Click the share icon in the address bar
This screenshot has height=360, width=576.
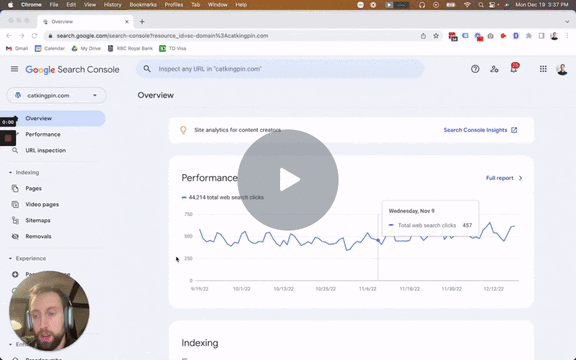click(x=423, y=36)
